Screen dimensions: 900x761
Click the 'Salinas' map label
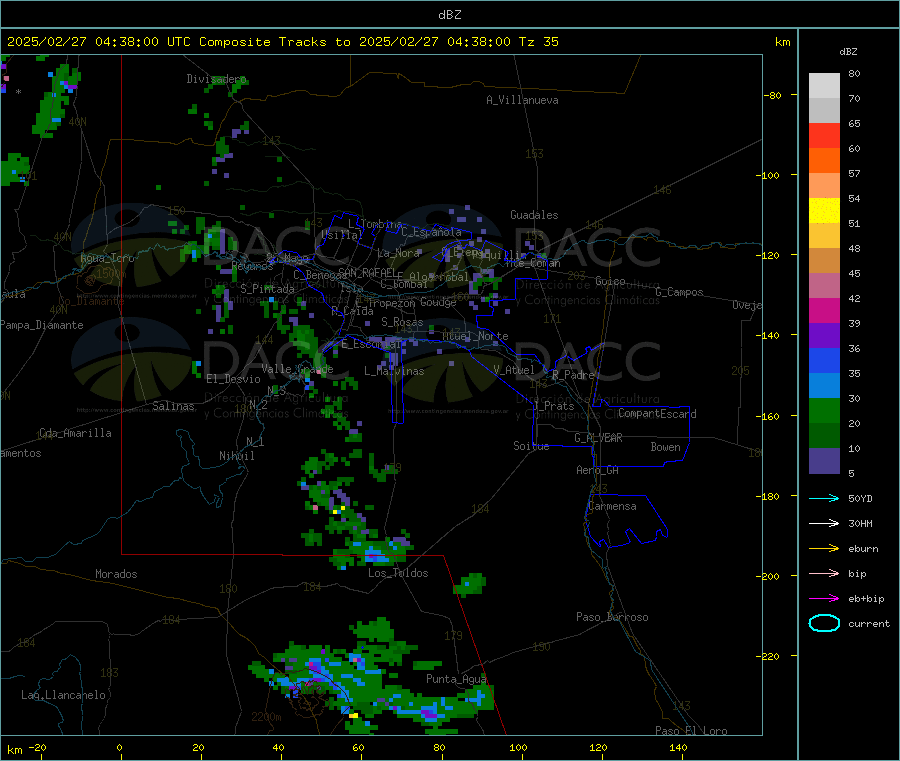click(173, 406)
